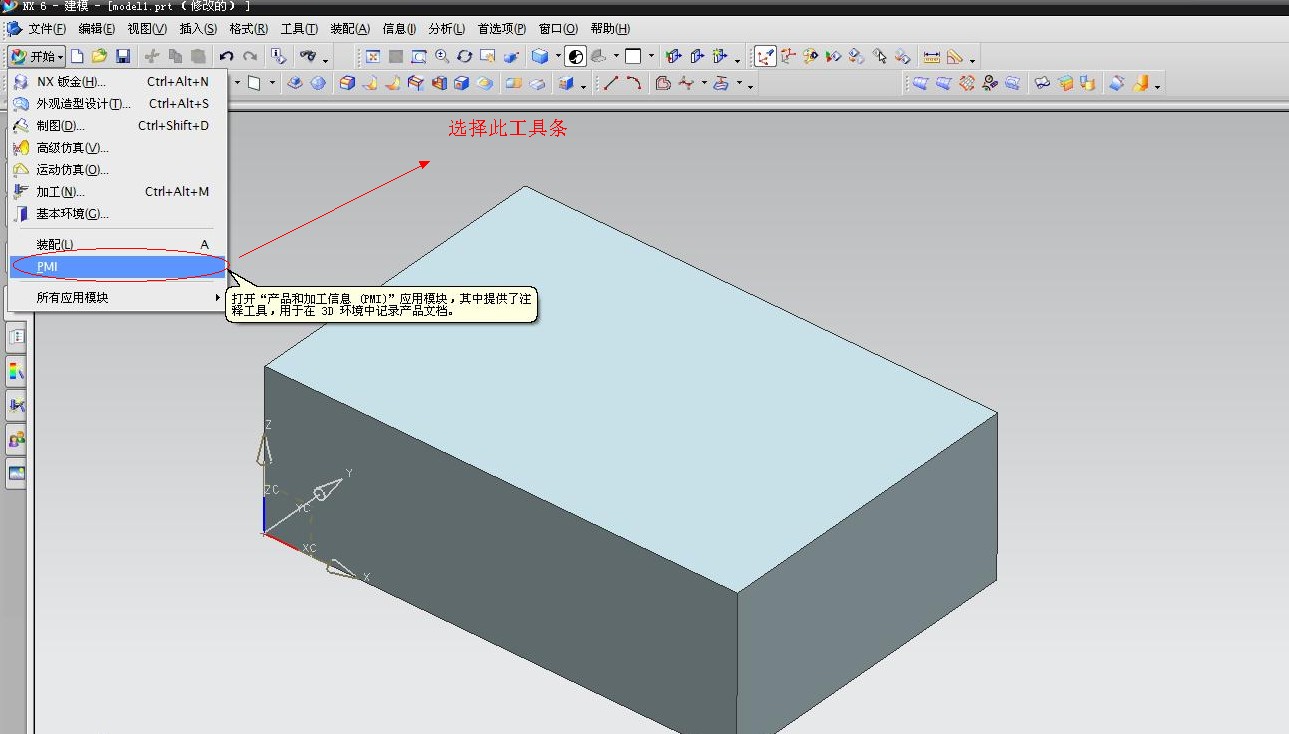The height and width of the screenshot is (734, 1289).
Task: Expand 所有应用模块 submenu
Action: 118,298
